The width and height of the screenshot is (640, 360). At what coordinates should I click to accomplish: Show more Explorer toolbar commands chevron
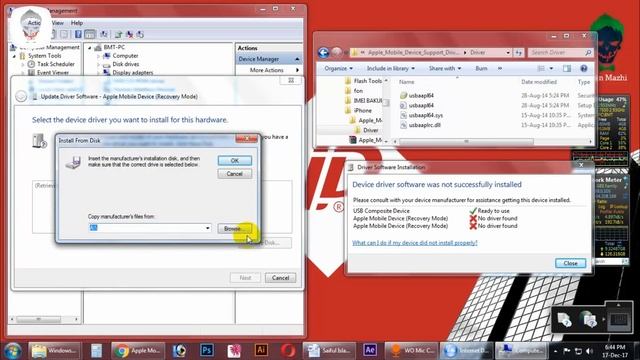click(500, 69)
